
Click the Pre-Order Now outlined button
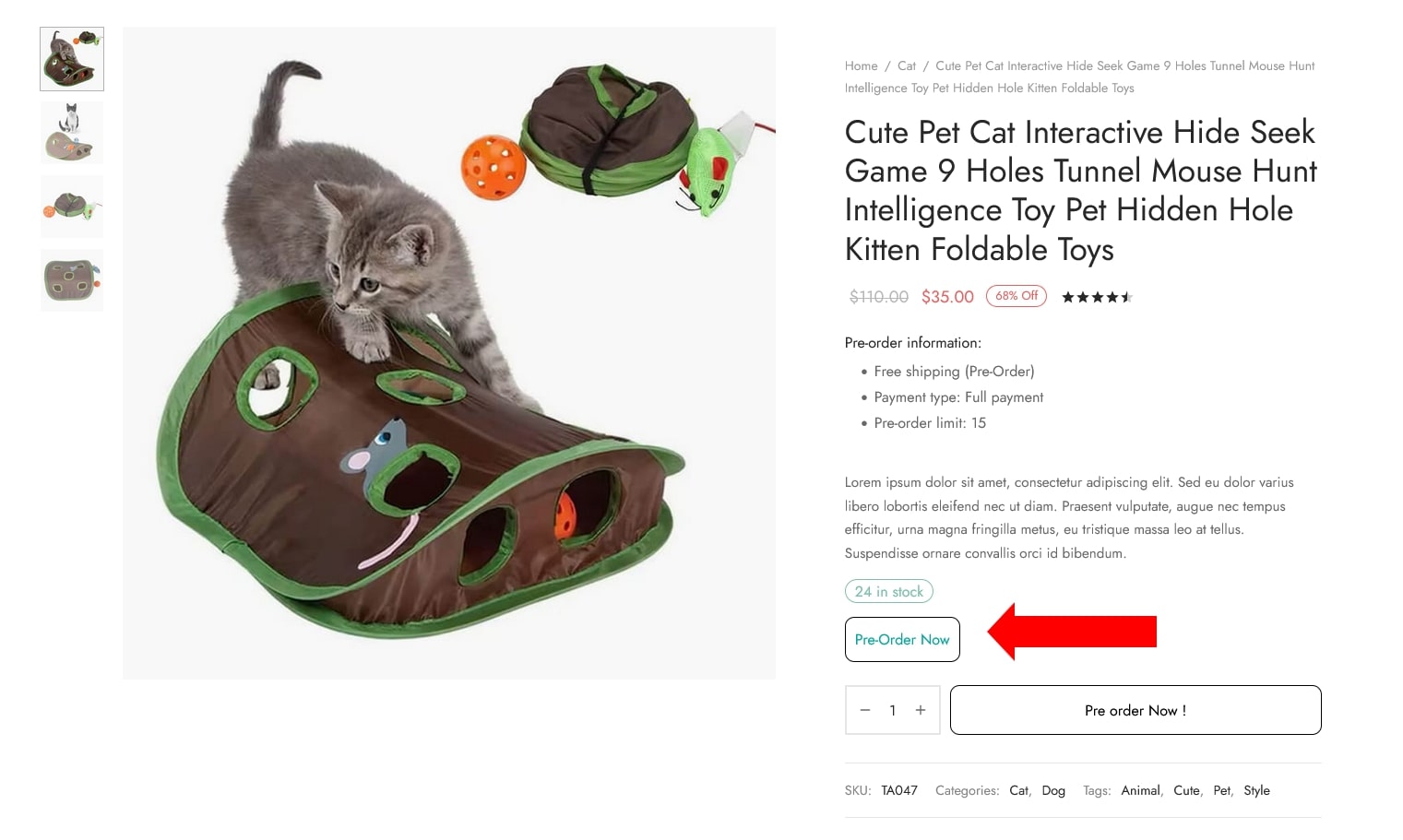click(902, 639)
